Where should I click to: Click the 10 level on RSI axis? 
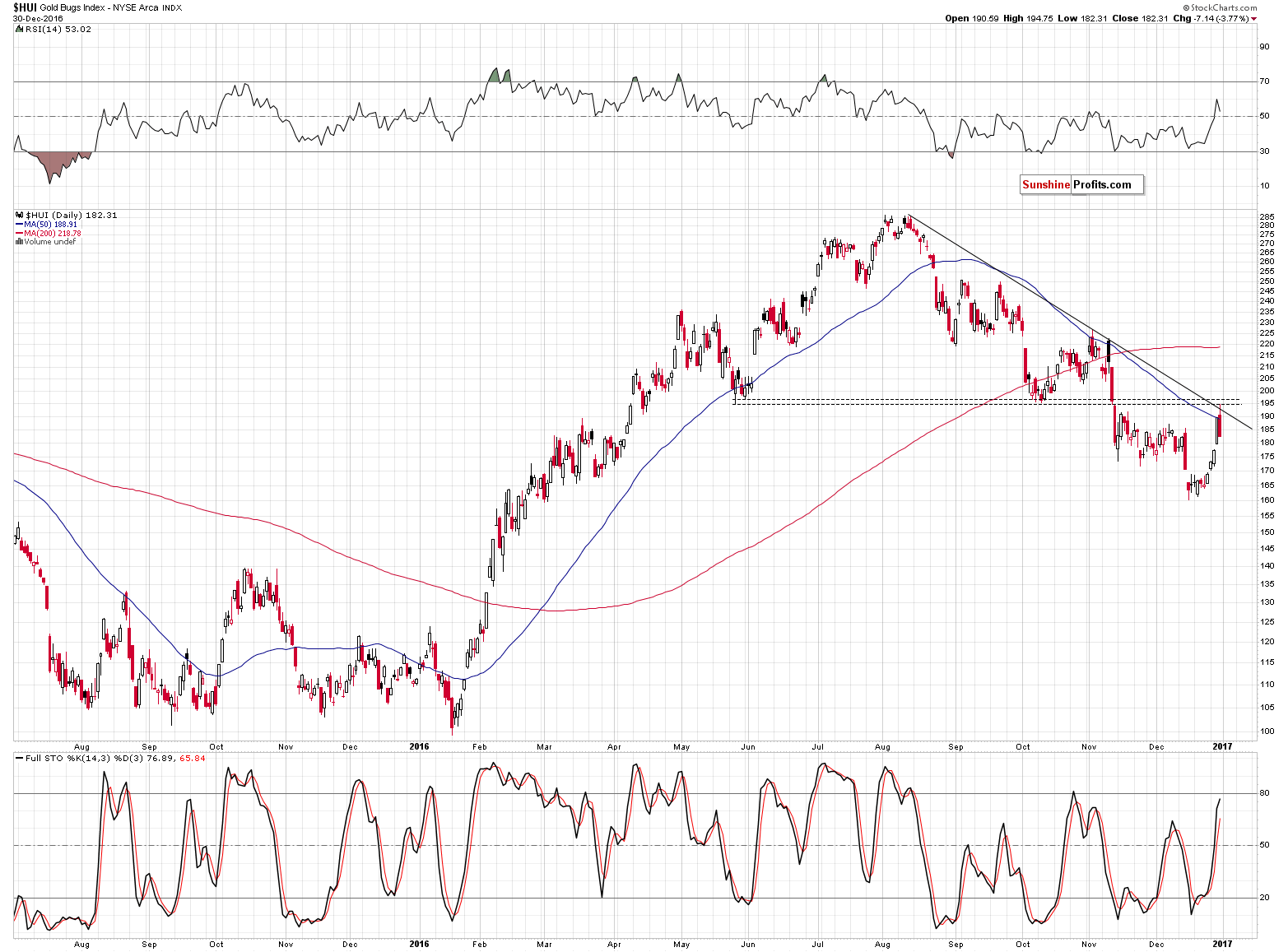pos(1264,186)
